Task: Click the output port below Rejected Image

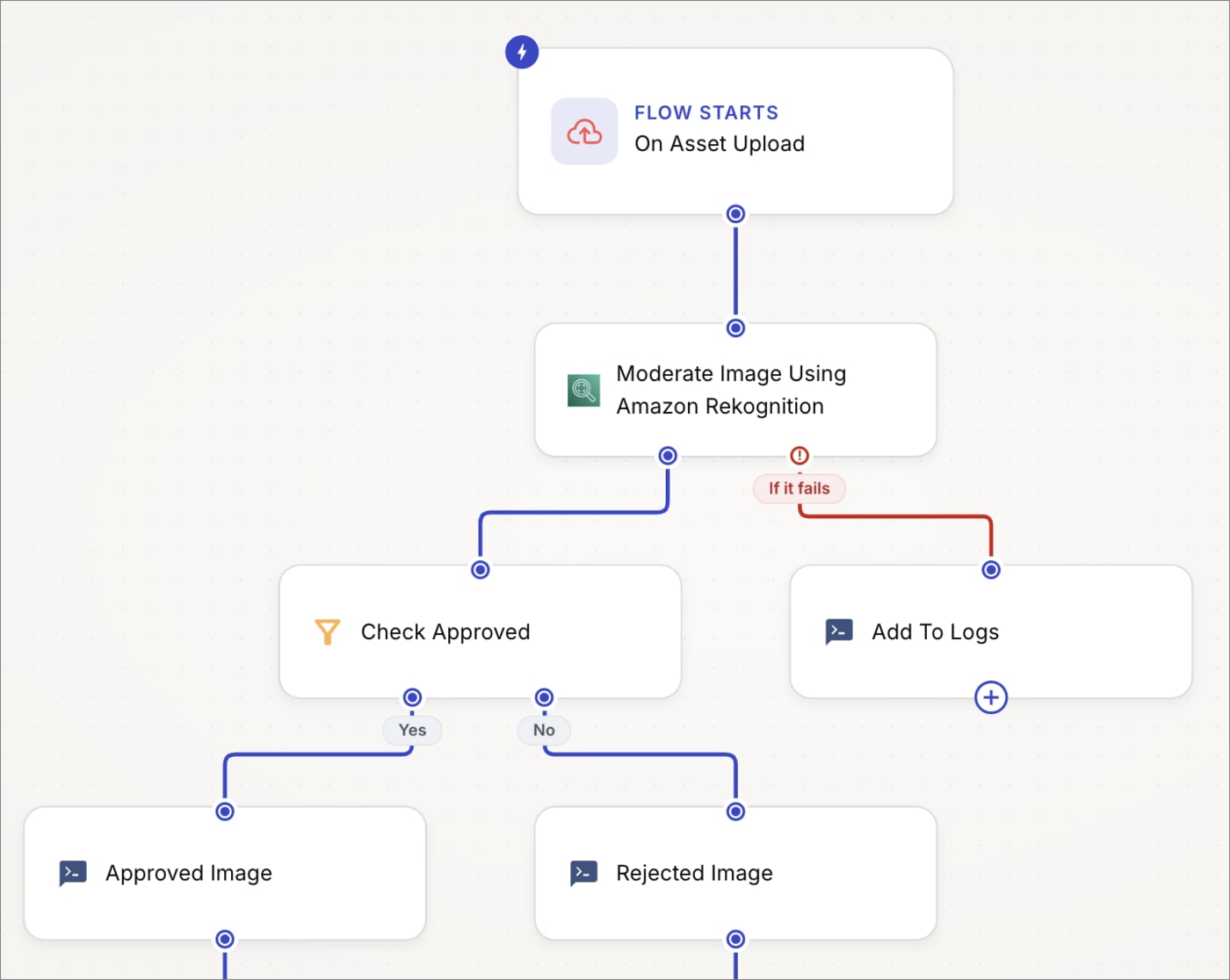Action: pyautogui.click(x=735, y=939)
